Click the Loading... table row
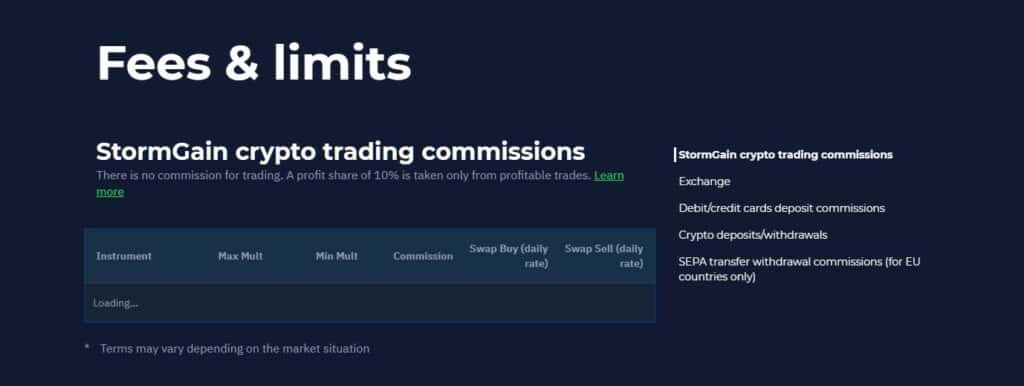The height and width of the screenshot is (386, 1024). tap(370, 303)
